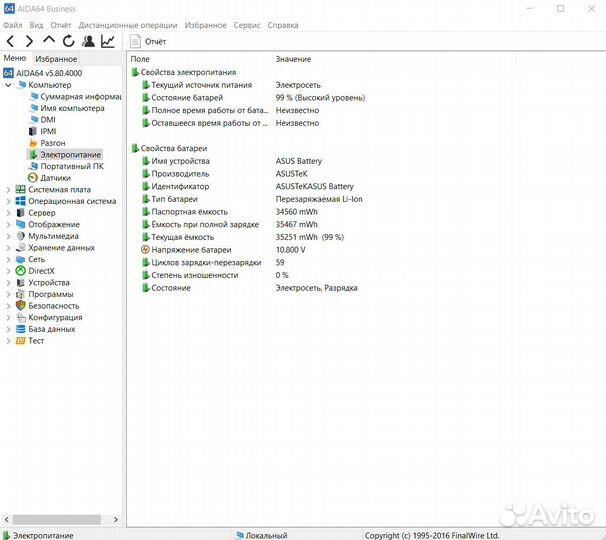The height and width of the screenshot is (540, 606).
Task: Click sidebar scrollbar right arrow
Action: (116, 519)
